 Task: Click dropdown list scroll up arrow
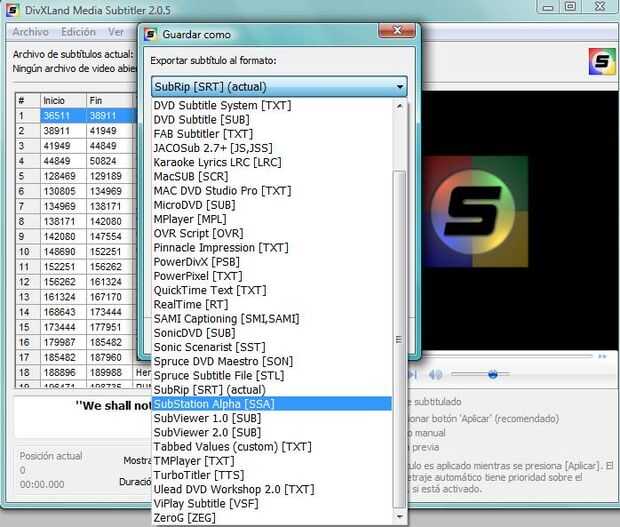[x=399, y=106]
